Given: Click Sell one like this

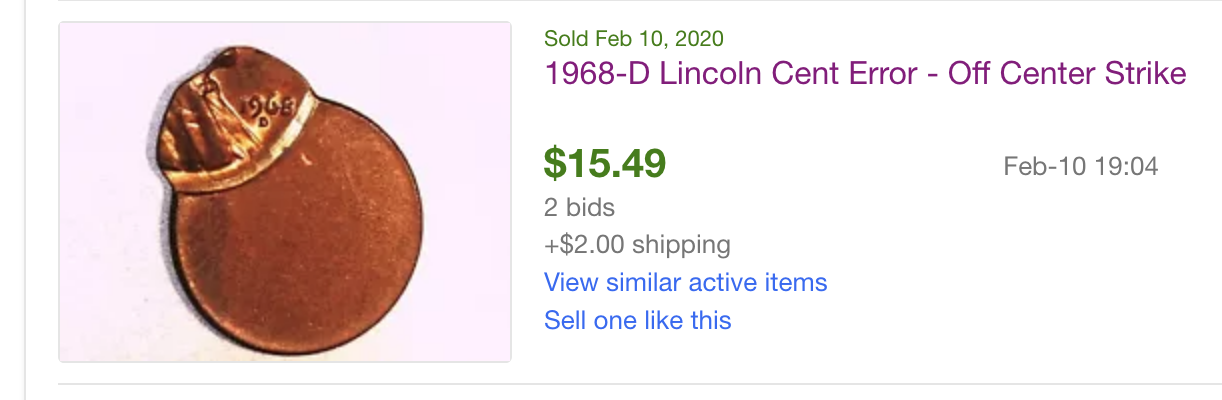Looking at the screenshot, I should click(637, 320).
